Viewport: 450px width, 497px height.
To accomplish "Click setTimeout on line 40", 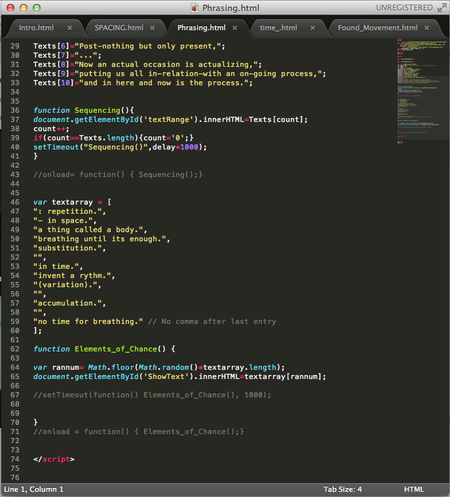I will pos(56,147).
